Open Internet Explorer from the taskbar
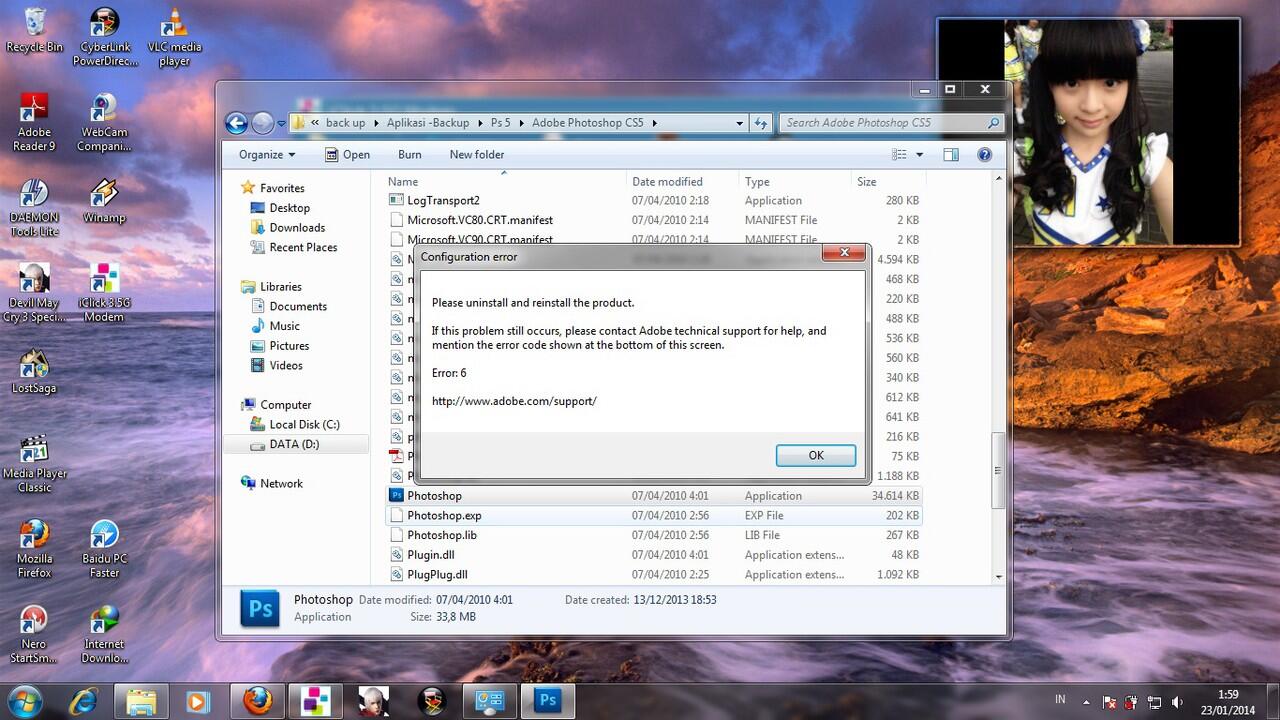Screen dimensions: 1280x720 point(83,701)
